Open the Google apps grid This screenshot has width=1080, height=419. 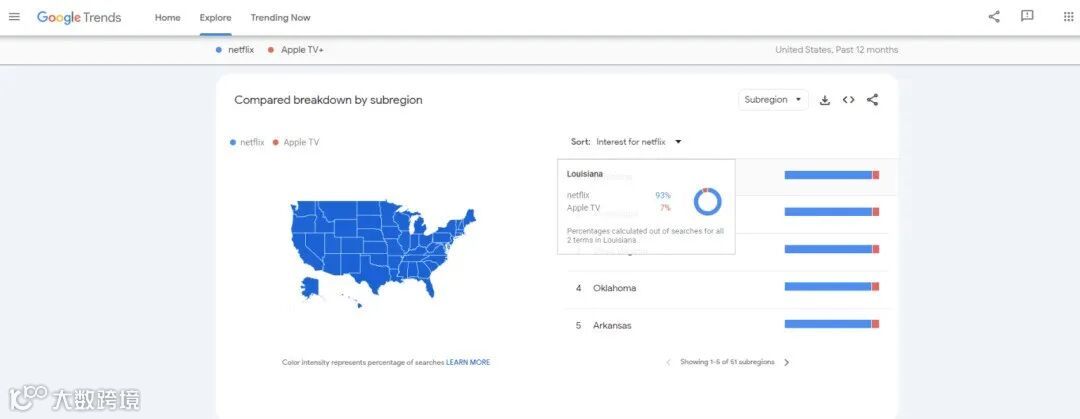[x=1068, y=17]
